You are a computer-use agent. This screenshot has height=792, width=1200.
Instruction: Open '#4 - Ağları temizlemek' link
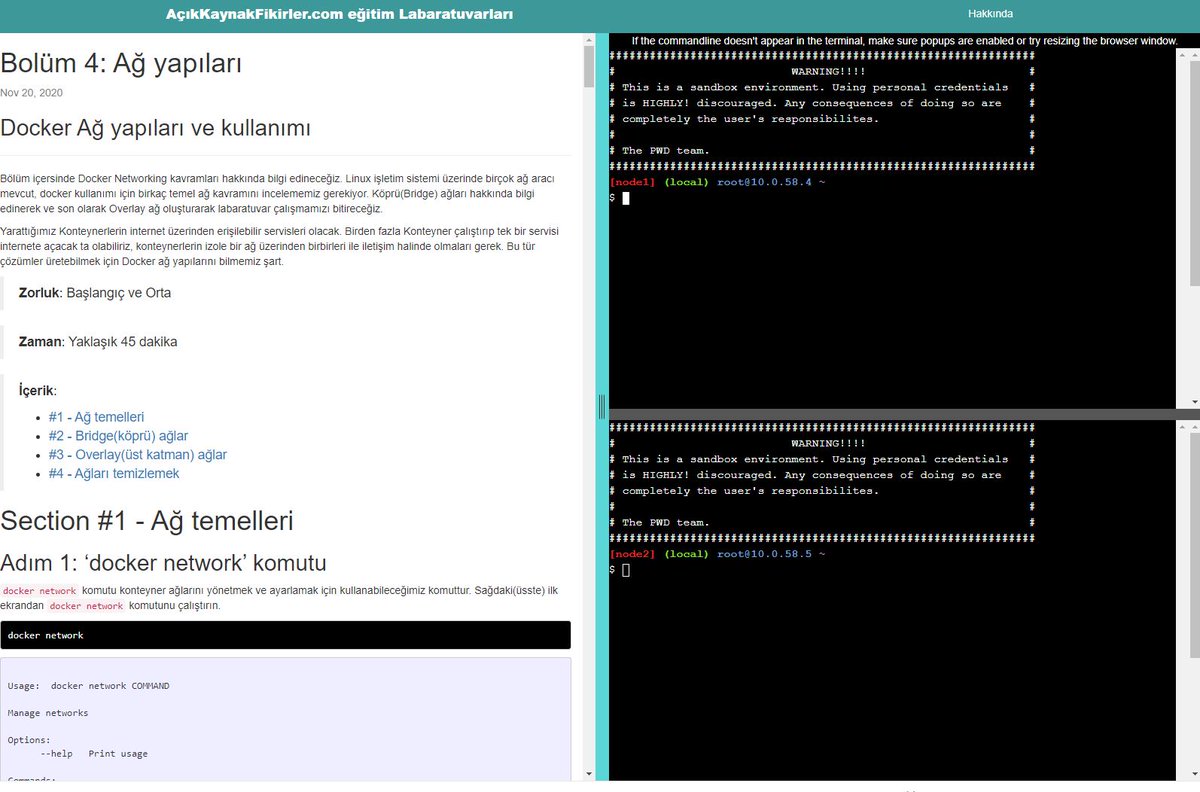point(114,474)
